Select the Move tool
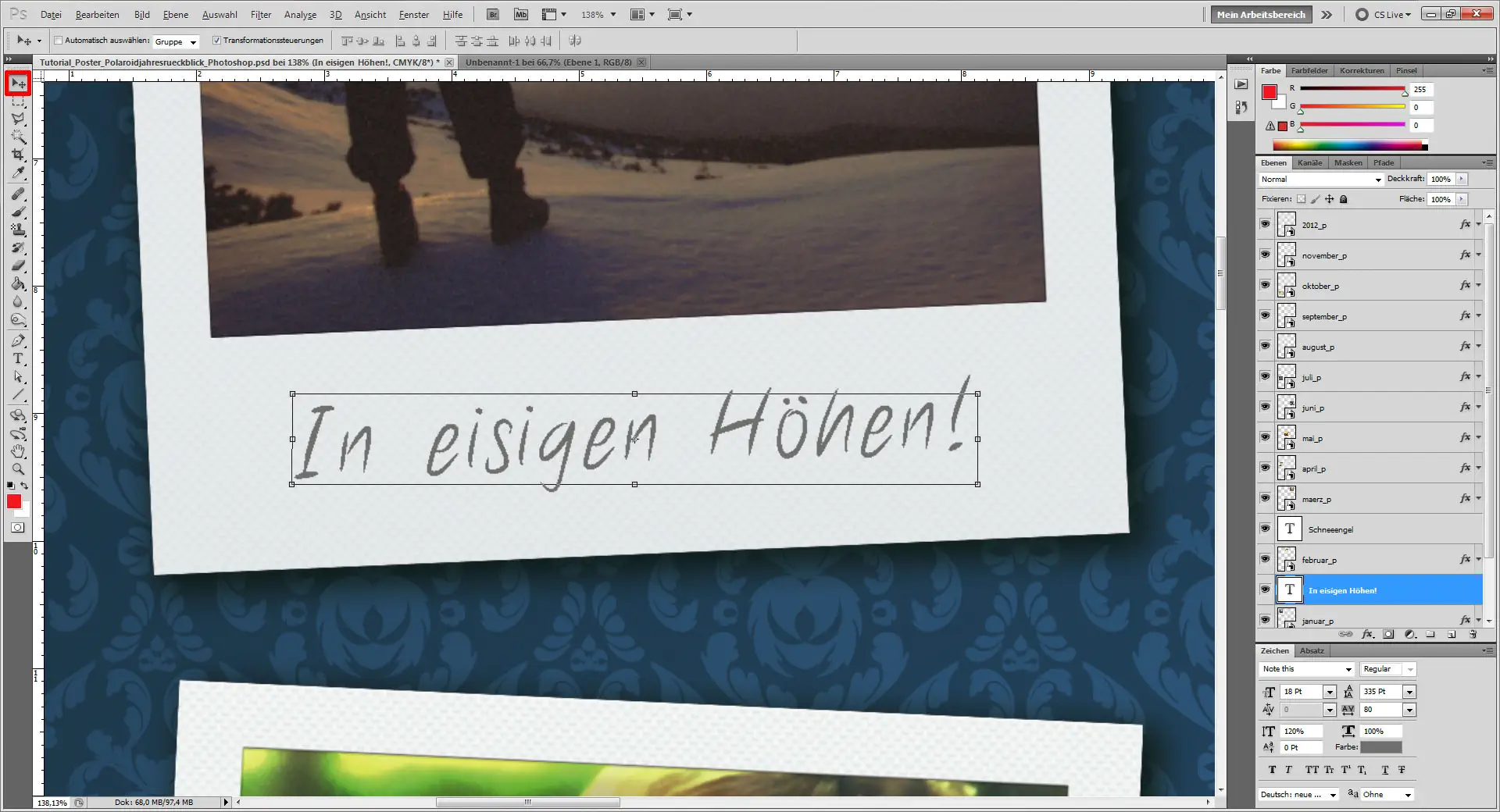This screenshot has width=1500, height=812. (17, 83)
